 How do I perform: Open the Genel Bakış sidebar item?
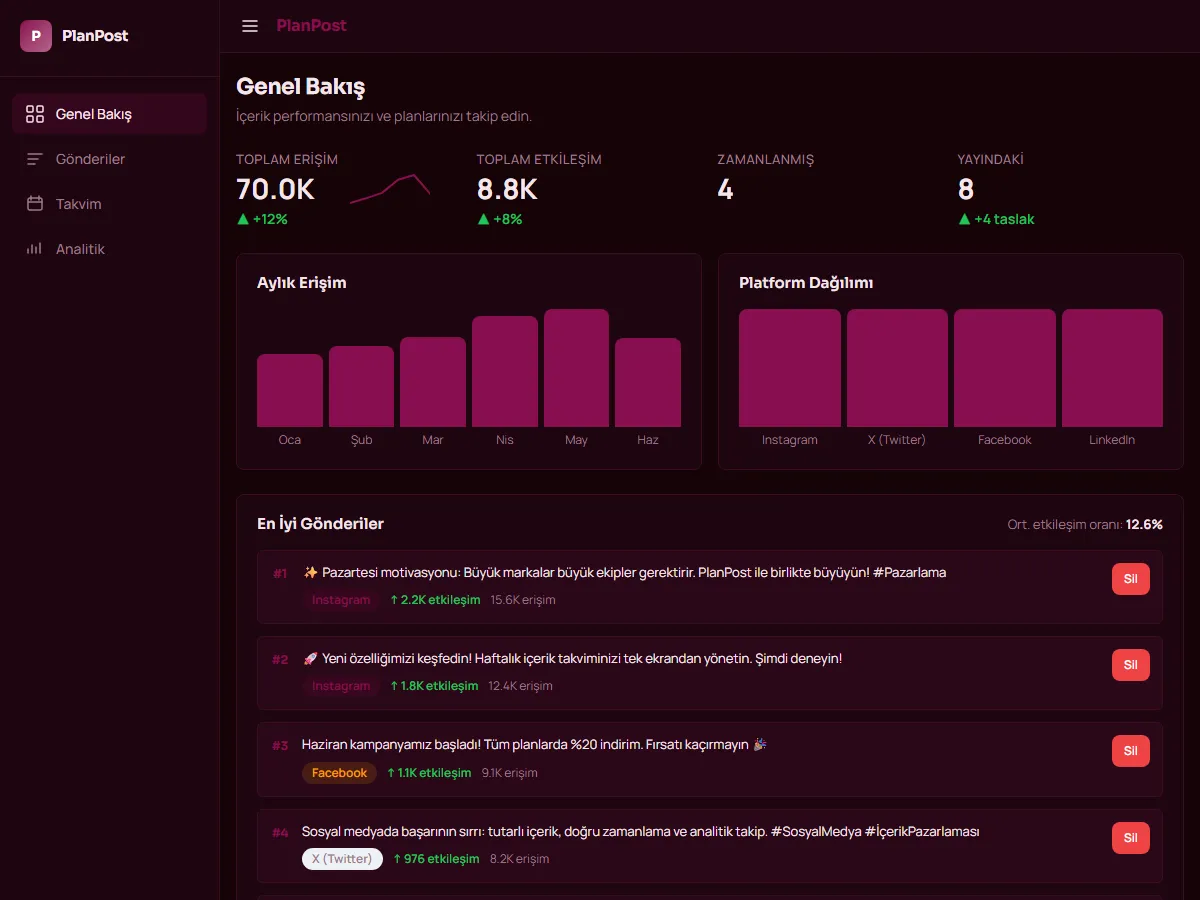click(x=109, y=114)
